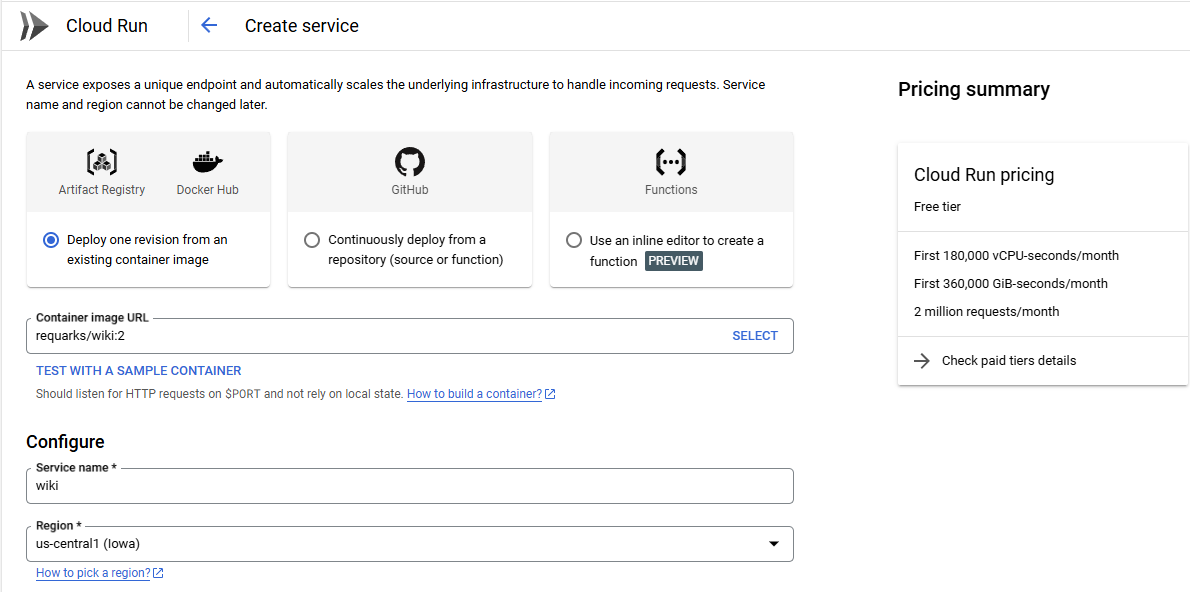Click the arrow beside Check paid tiers
Screen dimensions: 1190x592
pyautogui.click(x=922, y=361)
